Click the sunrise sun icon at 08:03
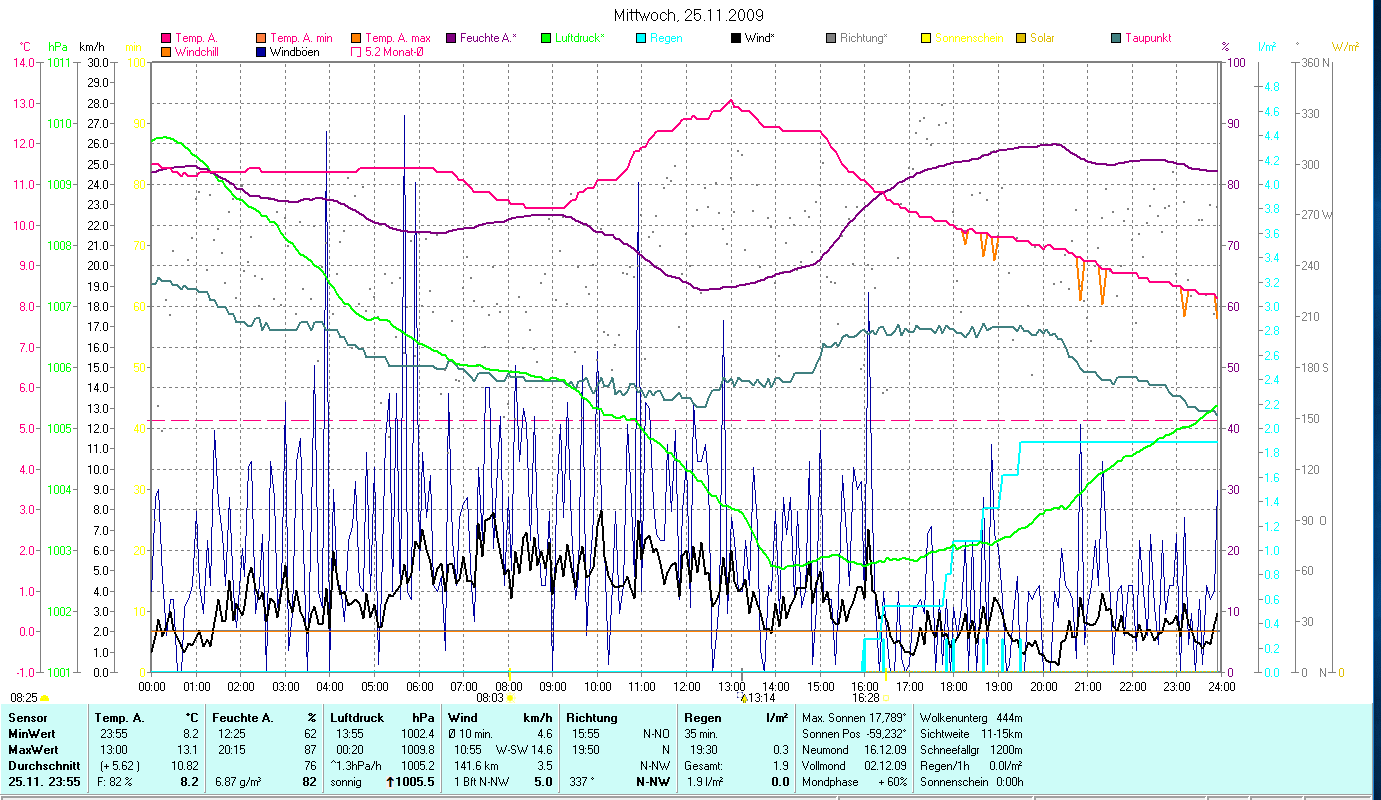Screen dimensions: 1381x800 point(510,698)
